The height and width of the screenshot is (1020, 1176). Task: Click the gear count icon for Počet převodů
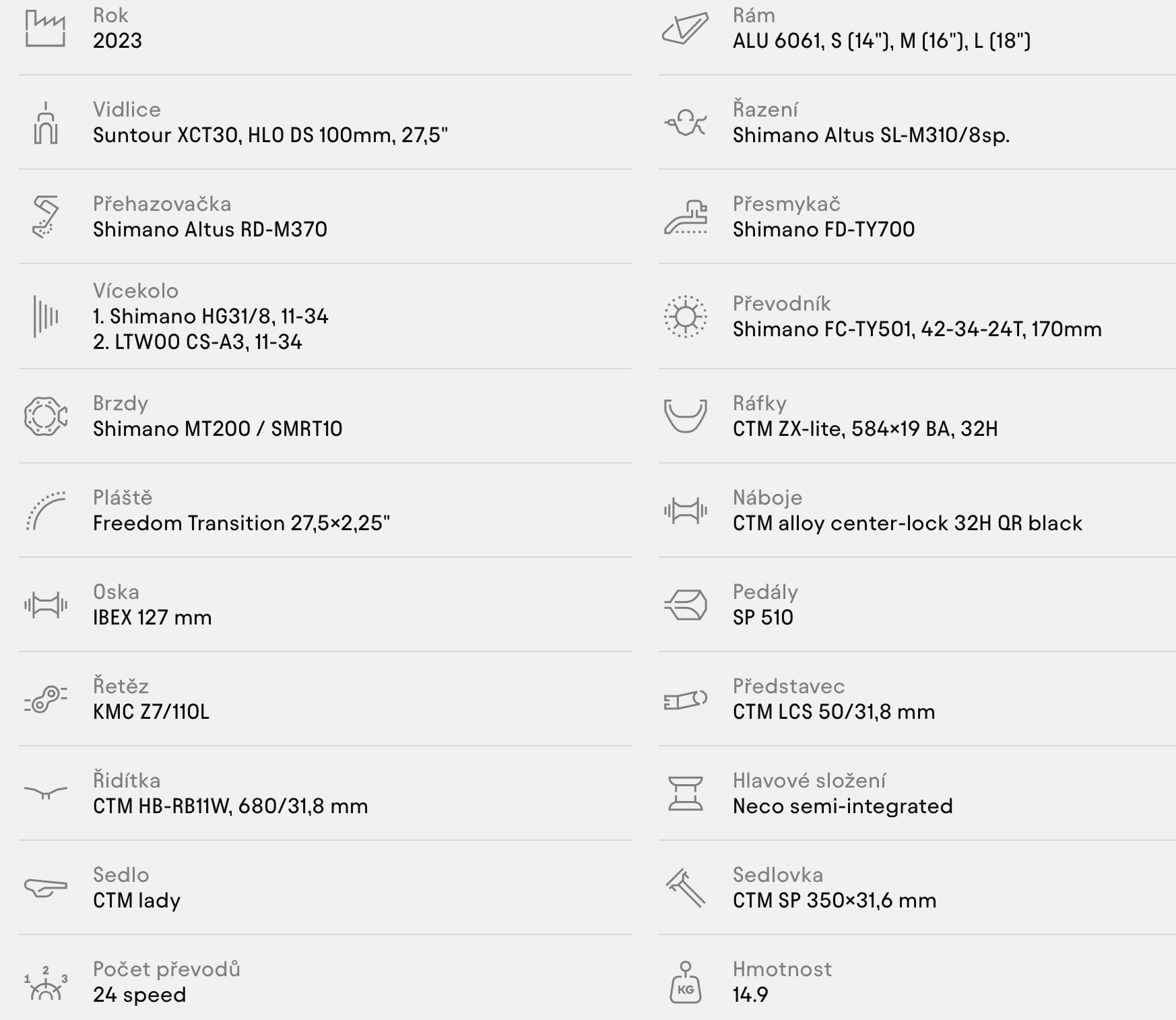(45, 983)
